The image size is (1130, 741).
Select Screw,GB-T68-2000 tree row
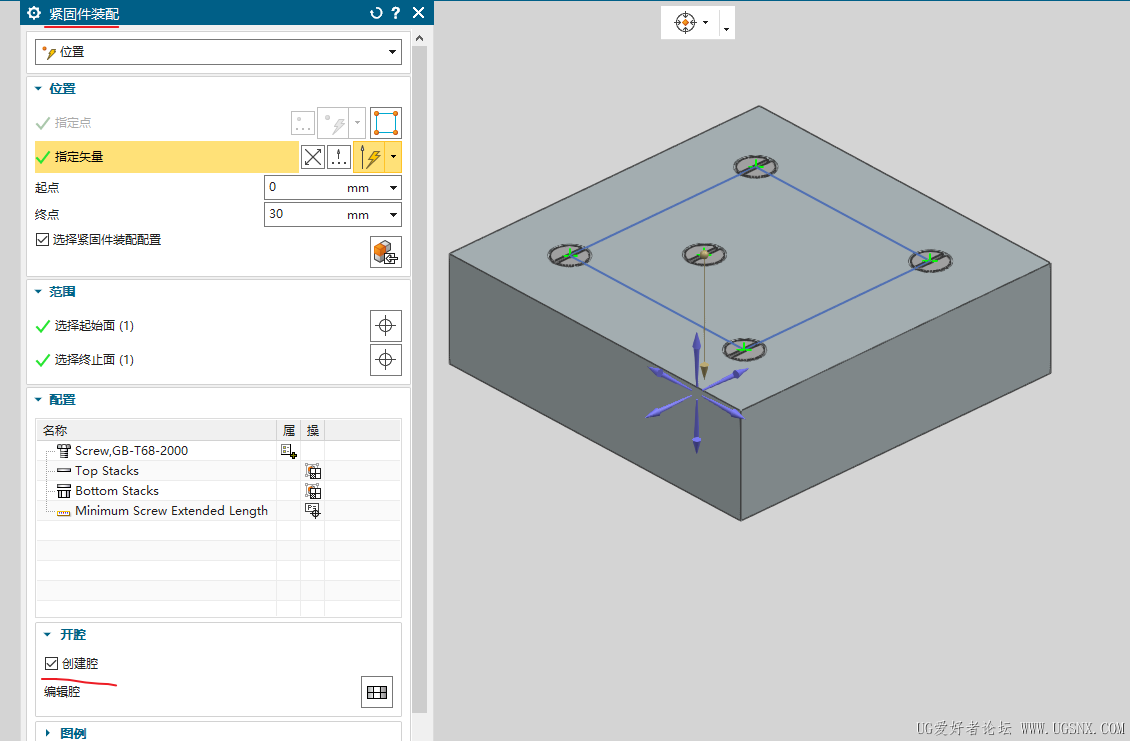pos(131,451)
